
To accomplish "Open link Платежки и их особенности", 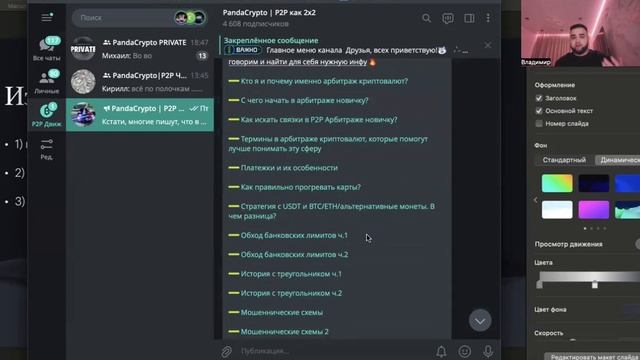I will tap(289, 168).
